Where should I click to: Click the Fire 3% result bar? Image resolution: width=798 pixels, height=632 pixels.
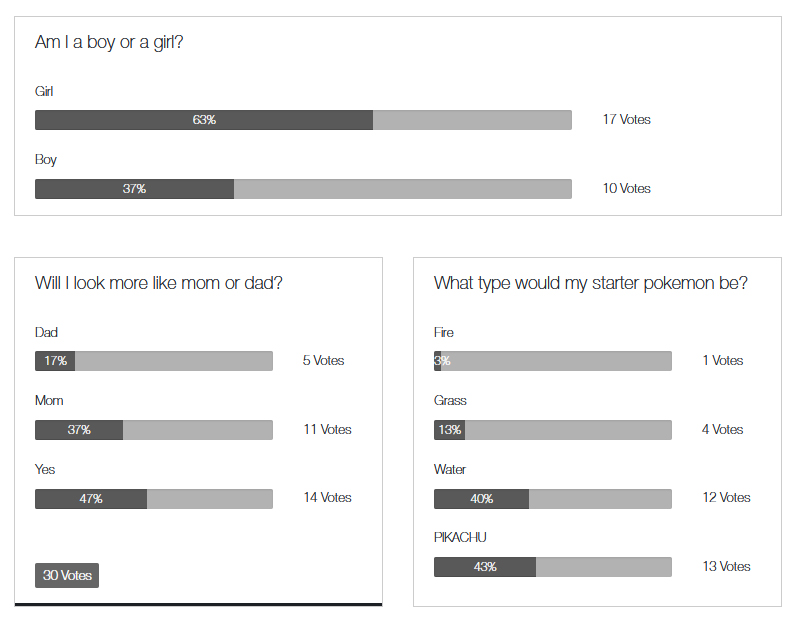pos(553,361)
